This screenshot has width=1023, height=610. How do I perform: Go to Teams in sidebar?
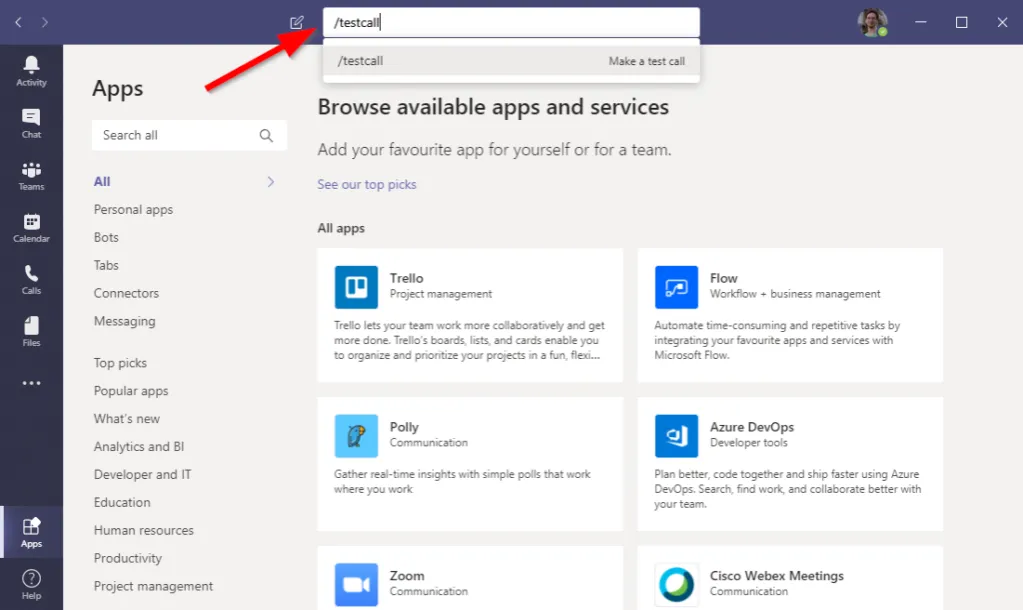click(31, 175)
